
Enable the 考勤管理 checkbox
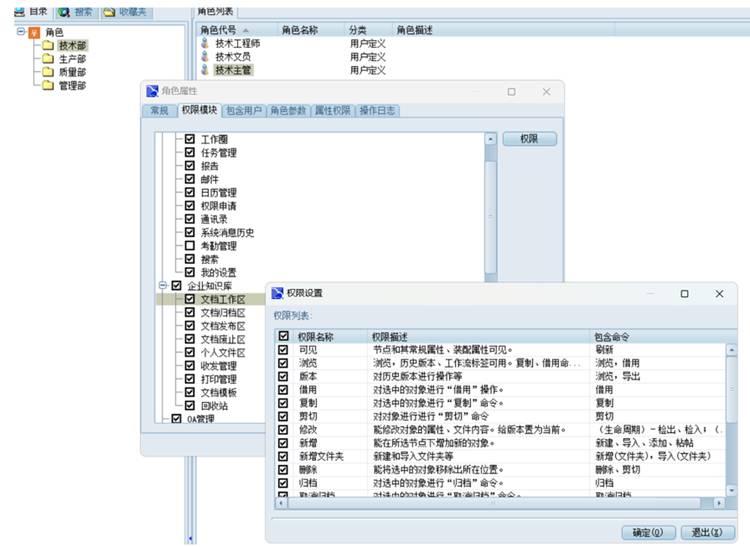[x=190, y=246]
